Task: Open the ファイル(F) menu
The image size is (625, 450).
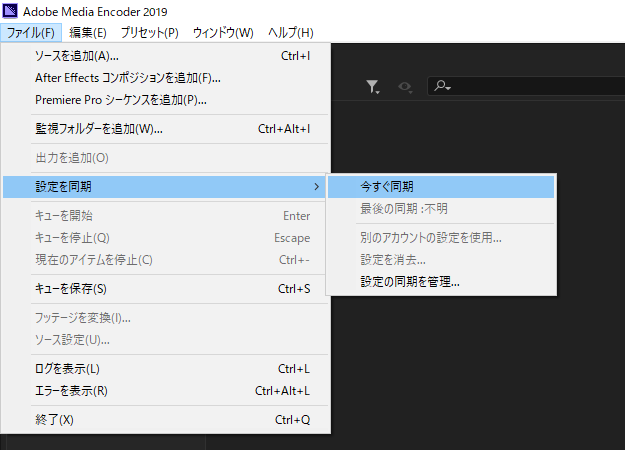Action: point(31,33)
